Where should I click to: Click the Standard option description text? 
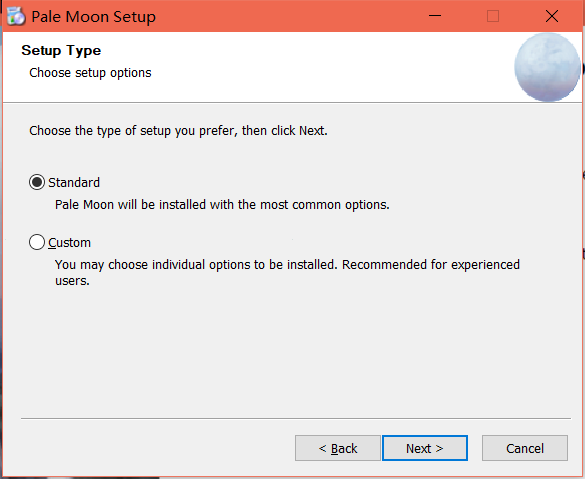(x=222, y=205)
